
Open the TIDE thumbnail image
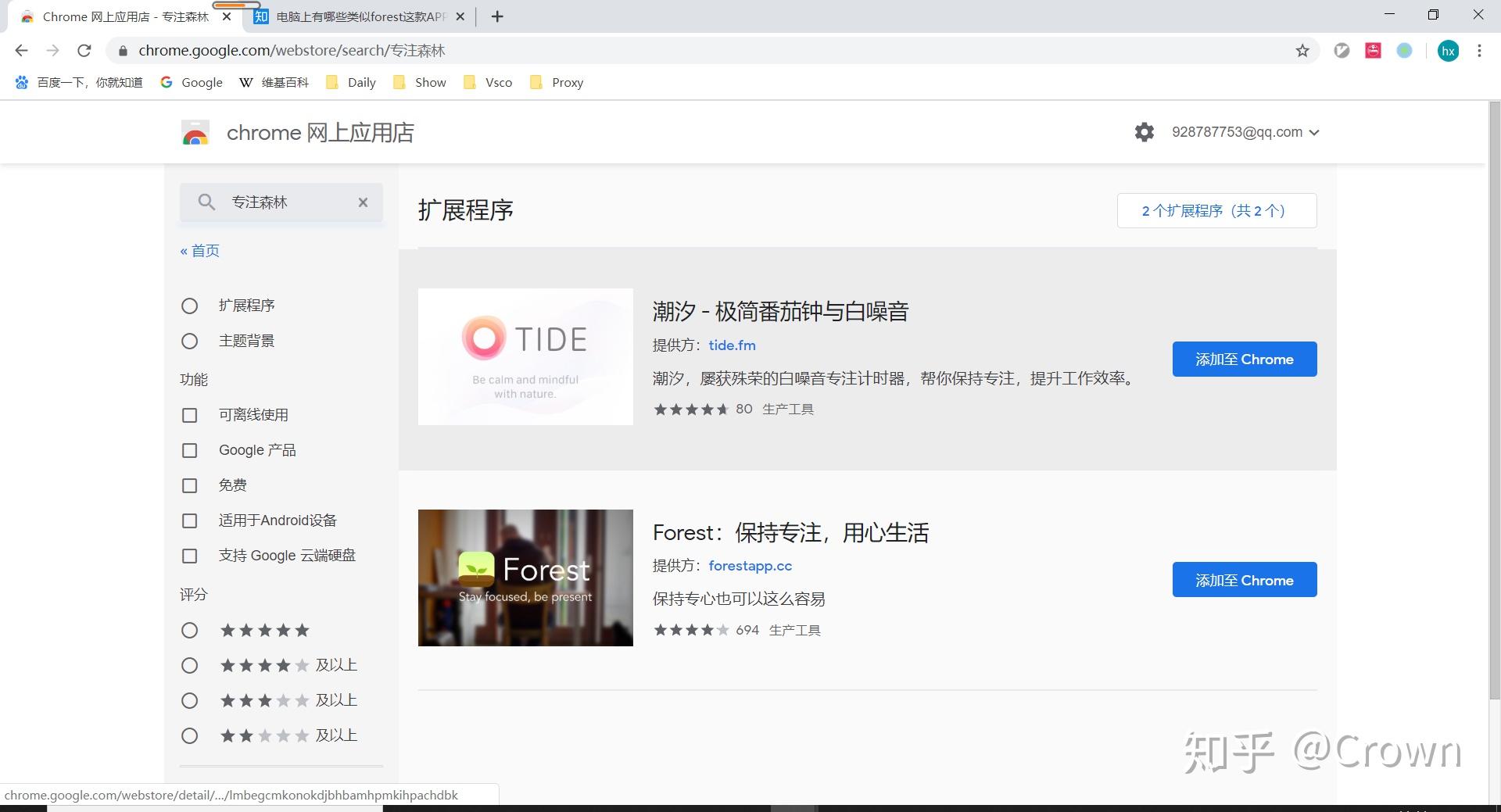(525, 356)
